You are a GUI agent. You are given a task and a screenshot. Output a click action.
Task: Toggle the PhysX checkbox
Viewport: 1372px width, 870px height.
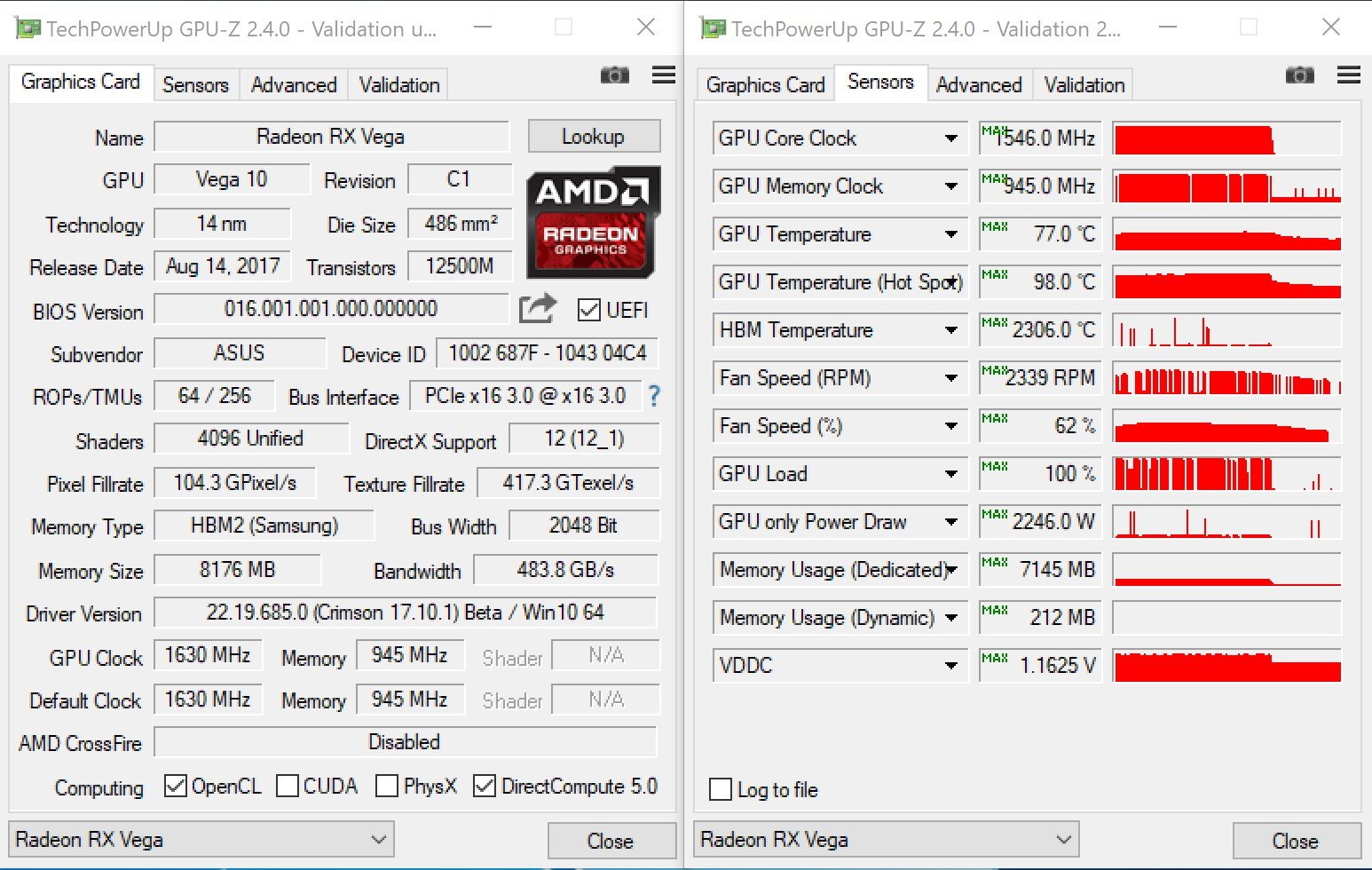point(387,786)
